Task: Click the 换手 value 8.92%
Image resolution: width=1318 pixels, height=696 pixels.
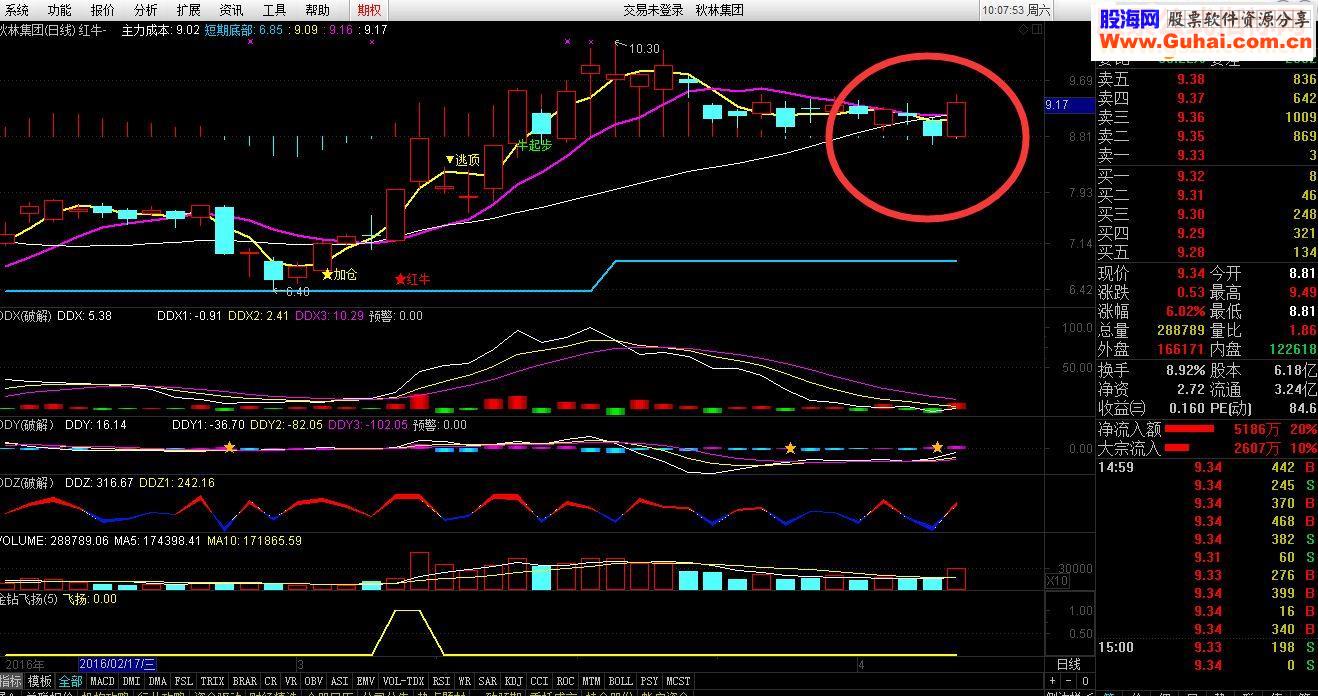Action: coord(1186,370)
